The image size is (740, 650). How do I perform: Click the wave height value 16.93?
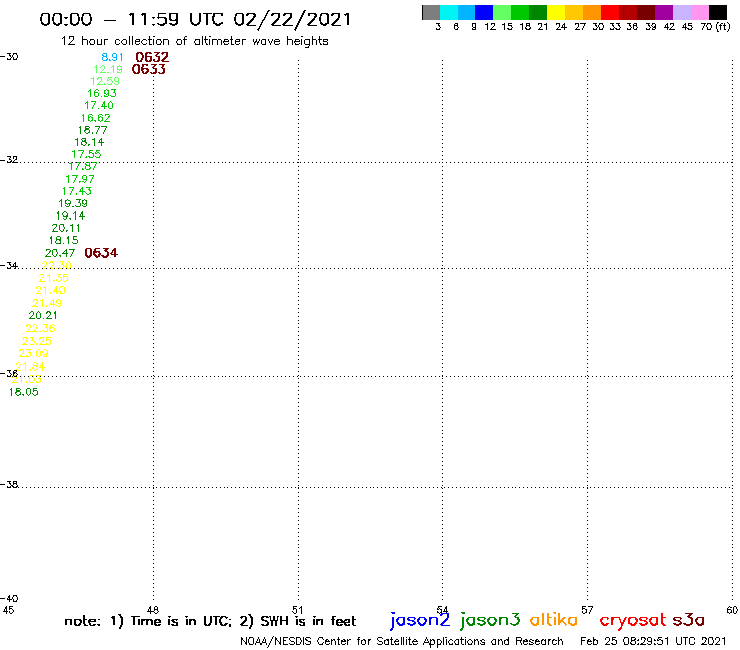[x=102, y=93]
